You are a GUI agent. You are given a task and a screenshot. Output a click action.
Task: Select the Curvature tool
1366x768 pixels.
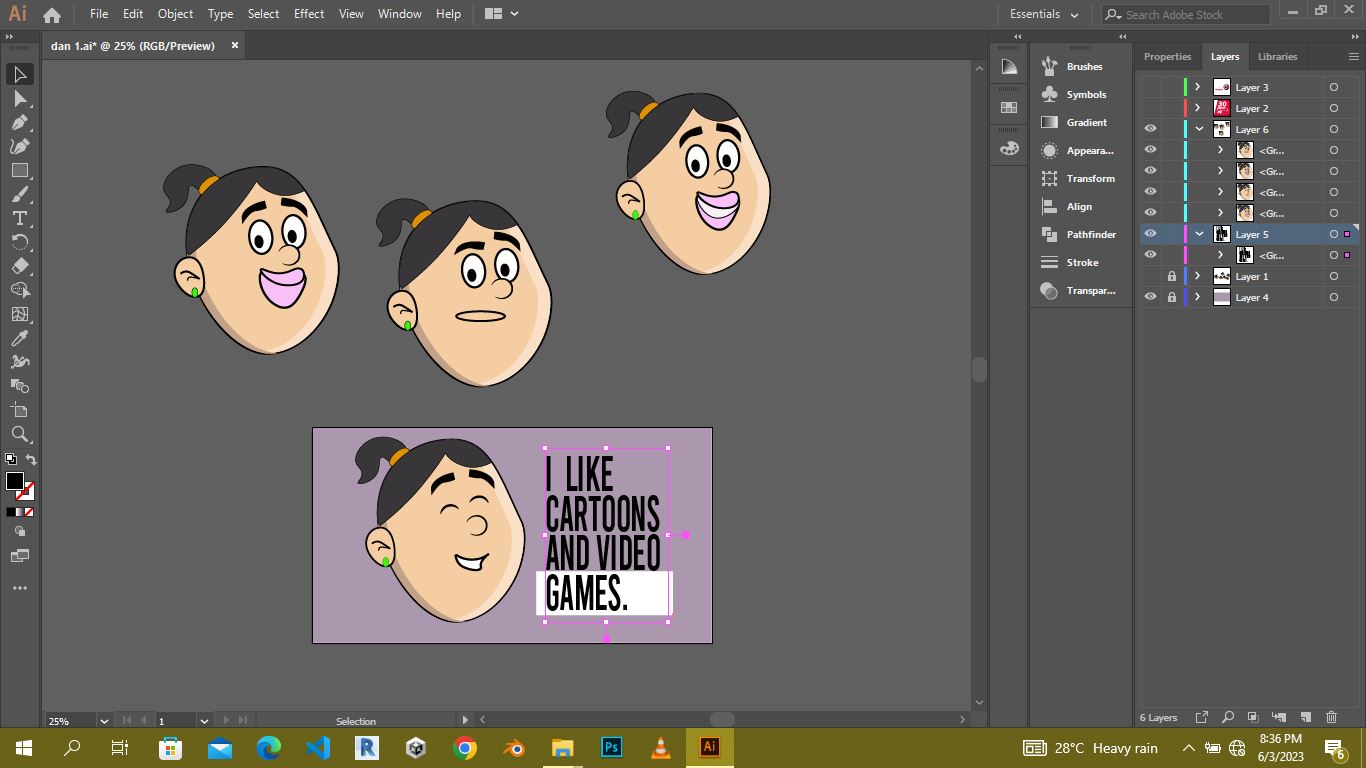pyautogui.click(x=19, y=146)
